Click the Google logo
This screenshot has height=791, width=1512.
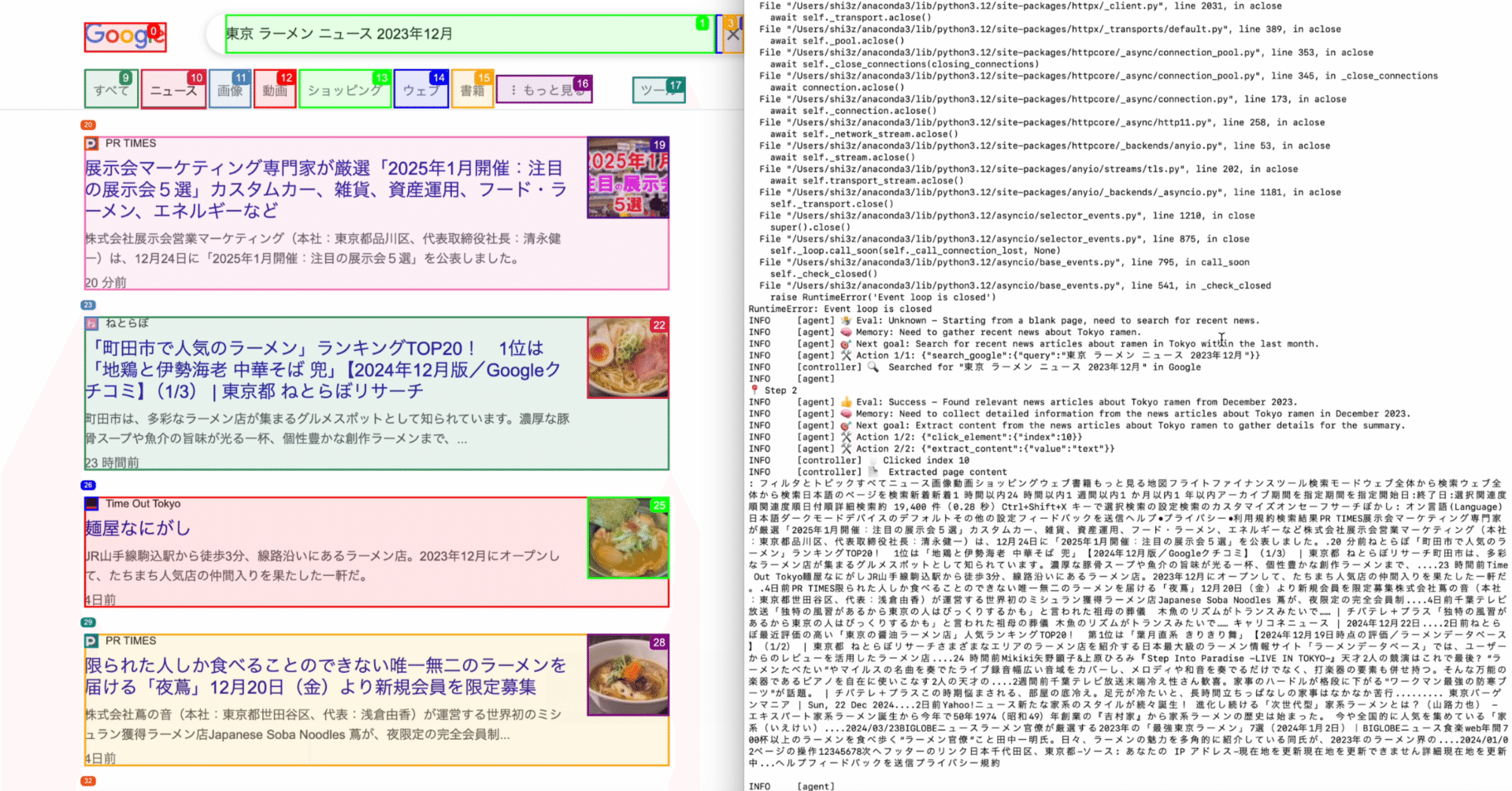(x=124, y=35)
